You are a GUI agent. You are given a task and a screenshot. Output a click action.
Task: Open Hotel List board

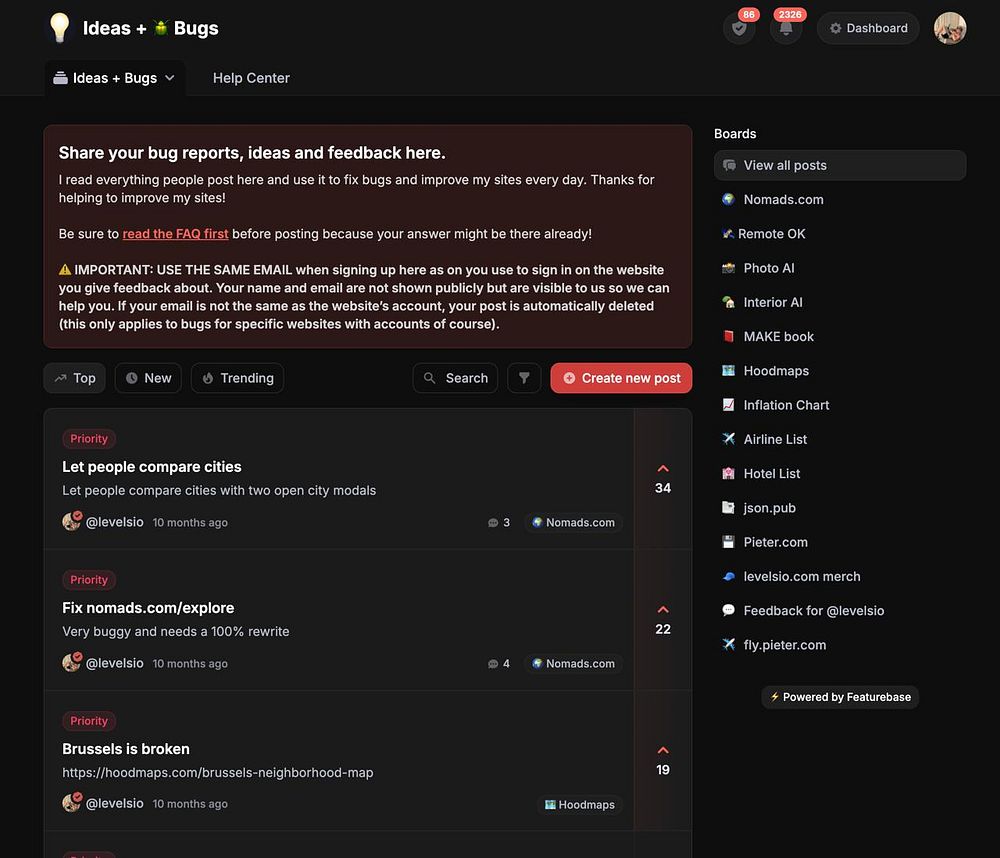840,474
